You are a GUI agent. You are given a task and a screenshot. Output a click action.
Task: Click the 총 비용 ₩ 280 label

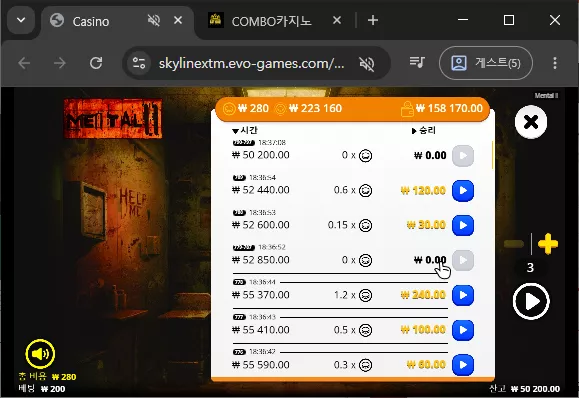(47, 377)
